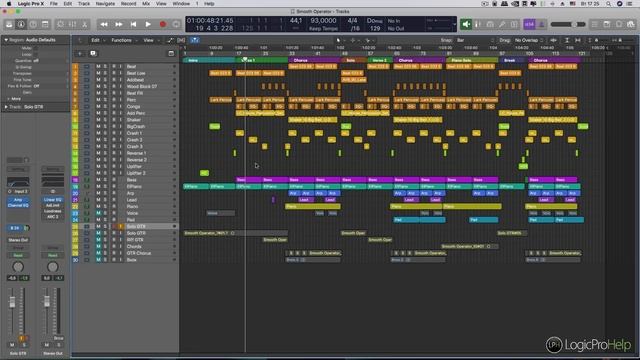Open the Functions menu in Tracks area

(123, 40)
